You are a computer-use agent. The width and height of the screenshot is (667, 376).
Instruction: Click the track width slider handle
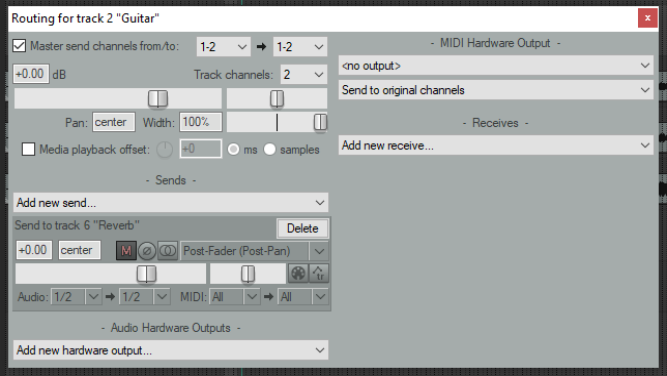click(320, 122)
